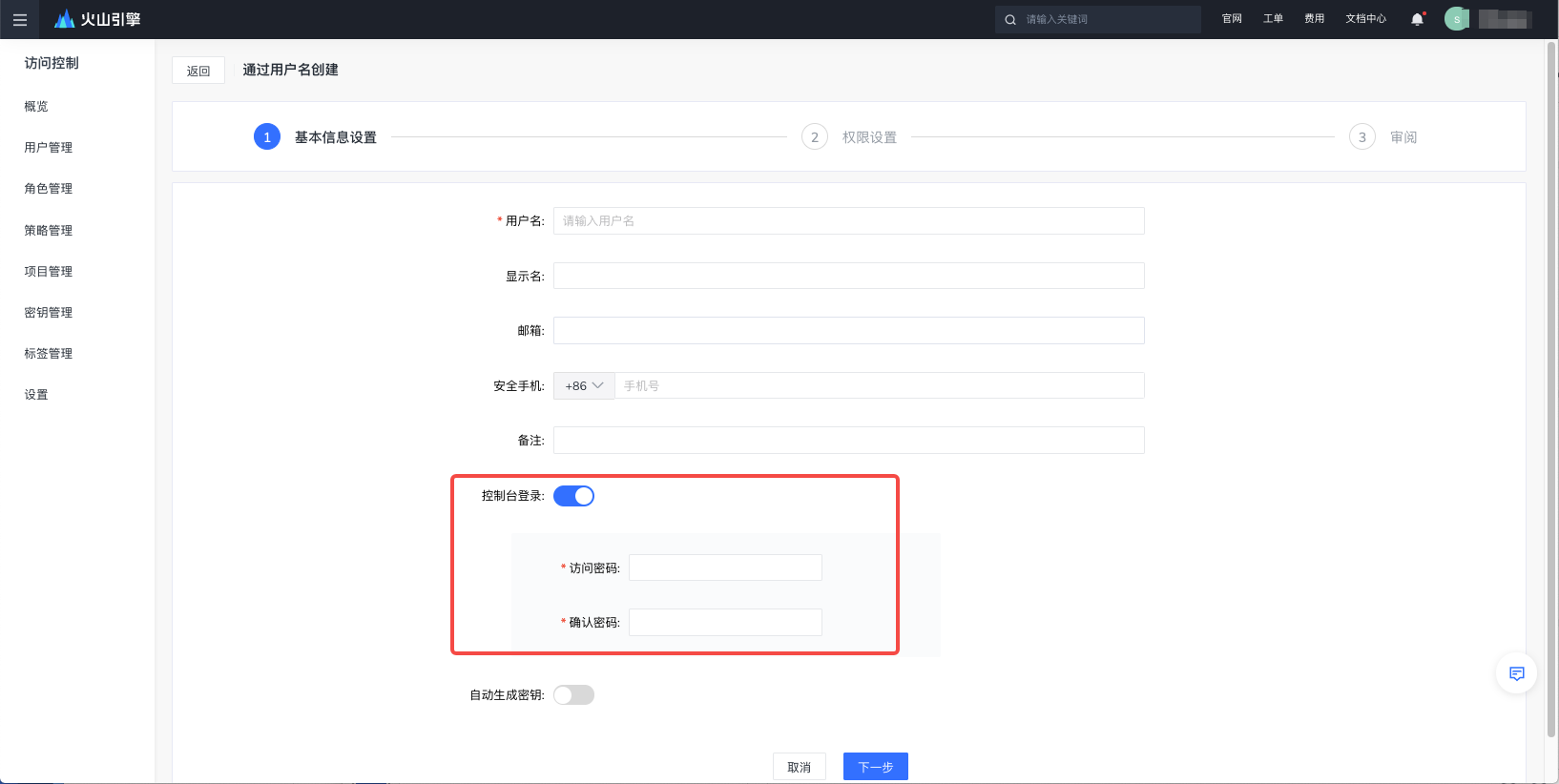
Task: Open the notification bell
Action: pos(1417,19)
